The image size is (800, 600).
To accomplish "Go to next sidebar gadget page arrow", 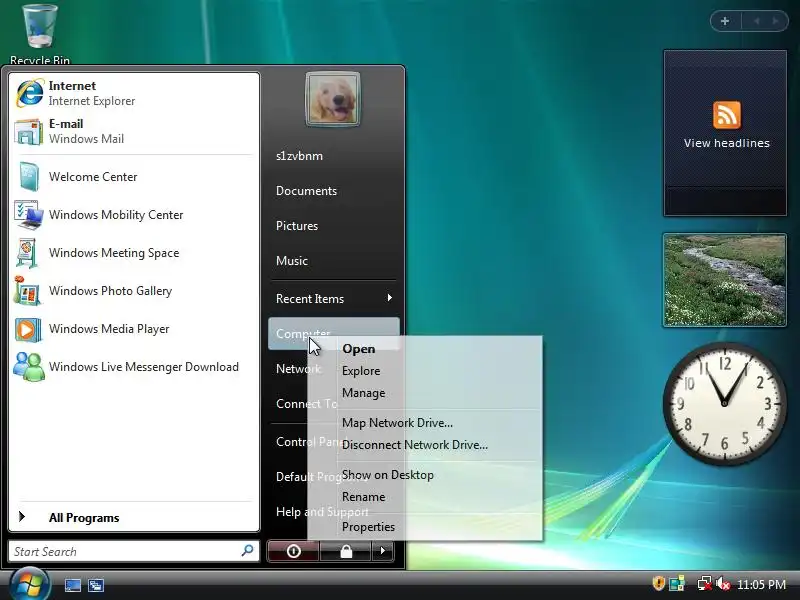I will [x=775, y=21].
